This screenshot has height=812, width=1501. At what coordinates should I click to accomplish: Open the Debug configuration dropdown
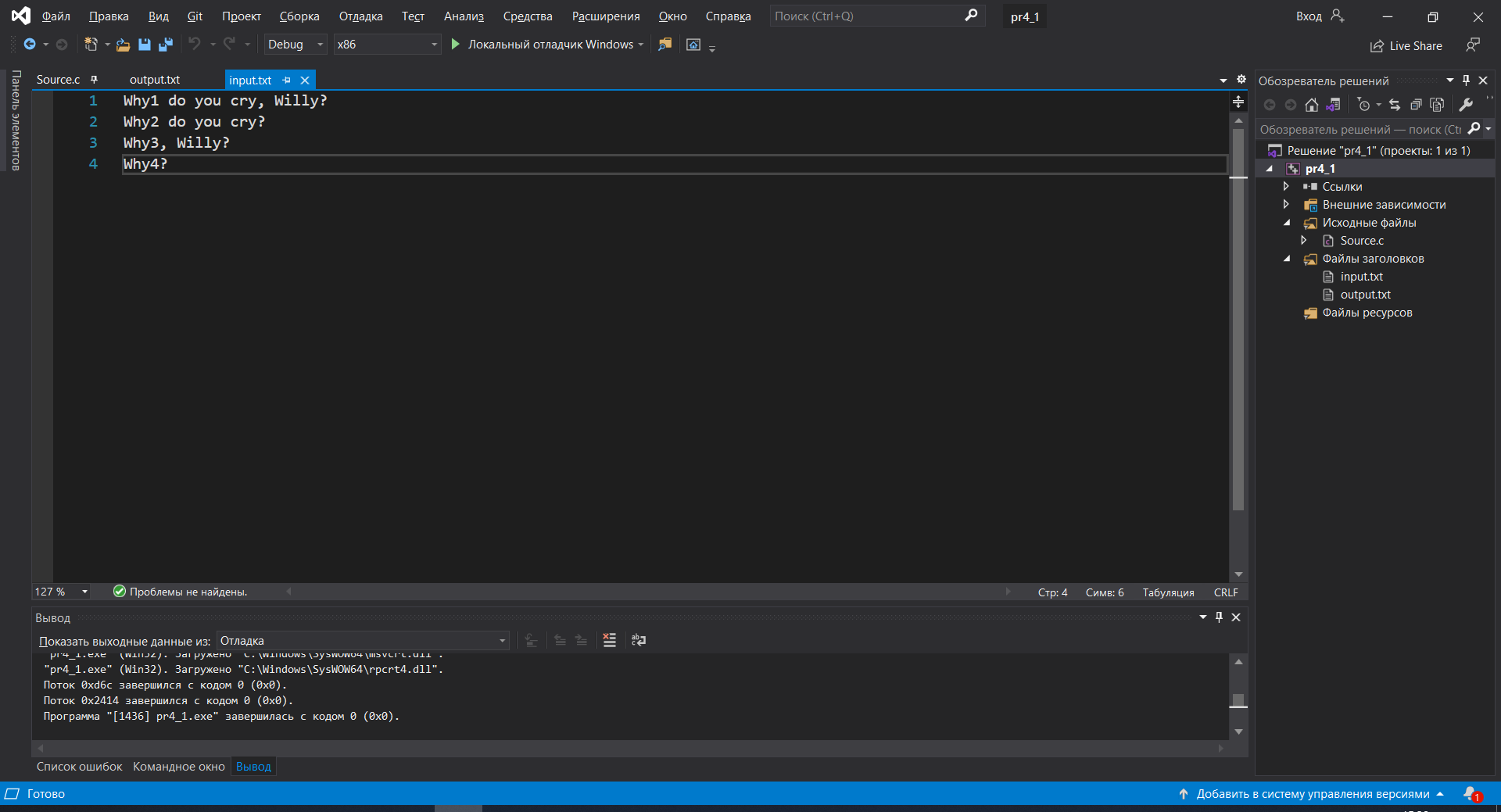[295, 45]
